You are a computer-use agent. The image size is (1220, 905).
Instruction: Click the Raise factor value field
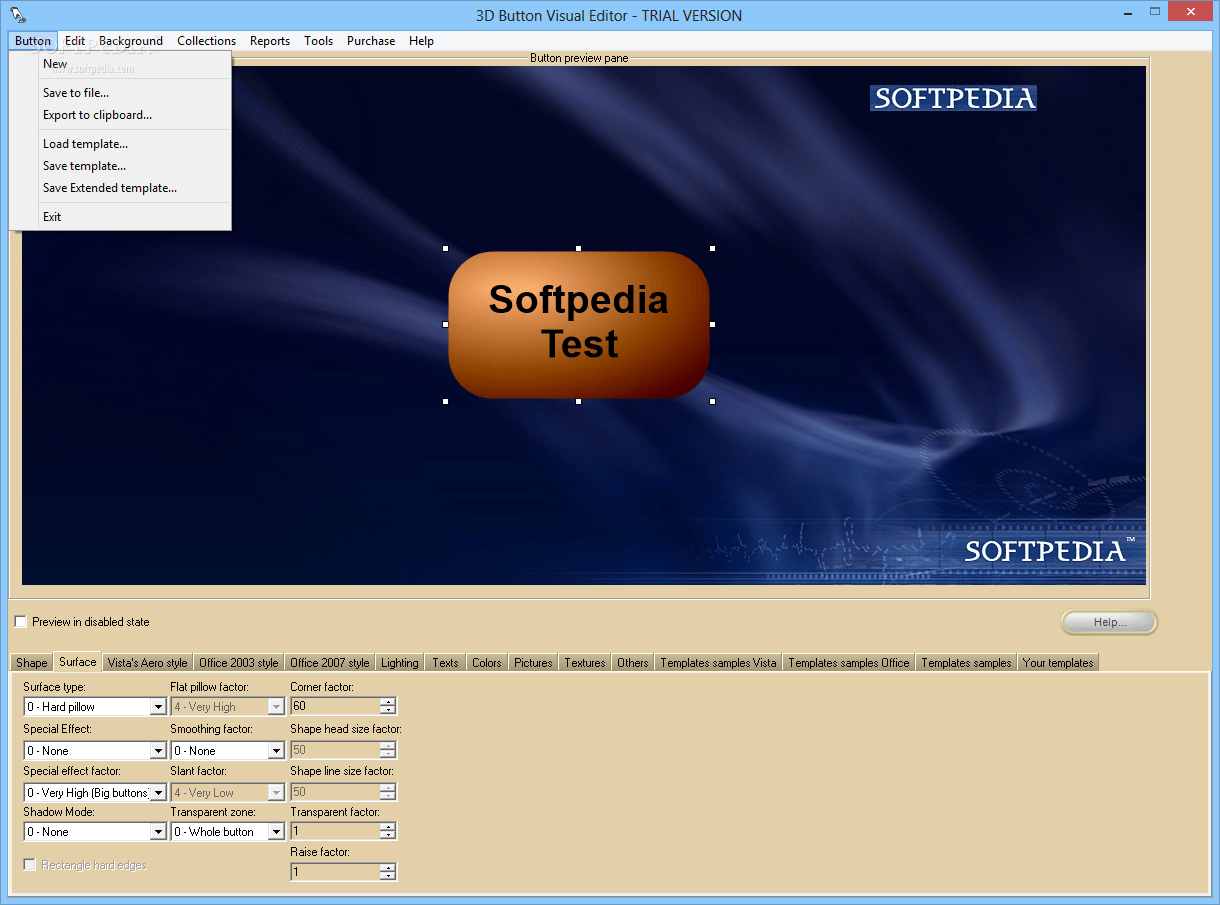point(335,872)
